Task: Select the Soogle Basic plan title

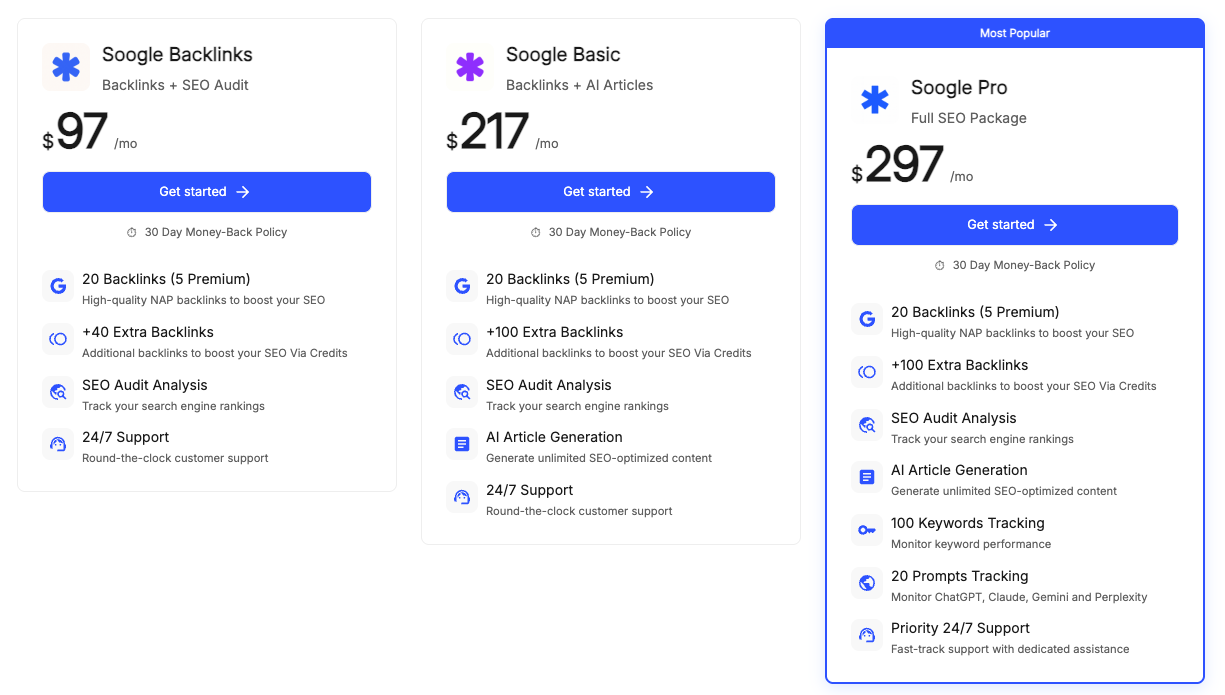Action: tap(562, 55)
